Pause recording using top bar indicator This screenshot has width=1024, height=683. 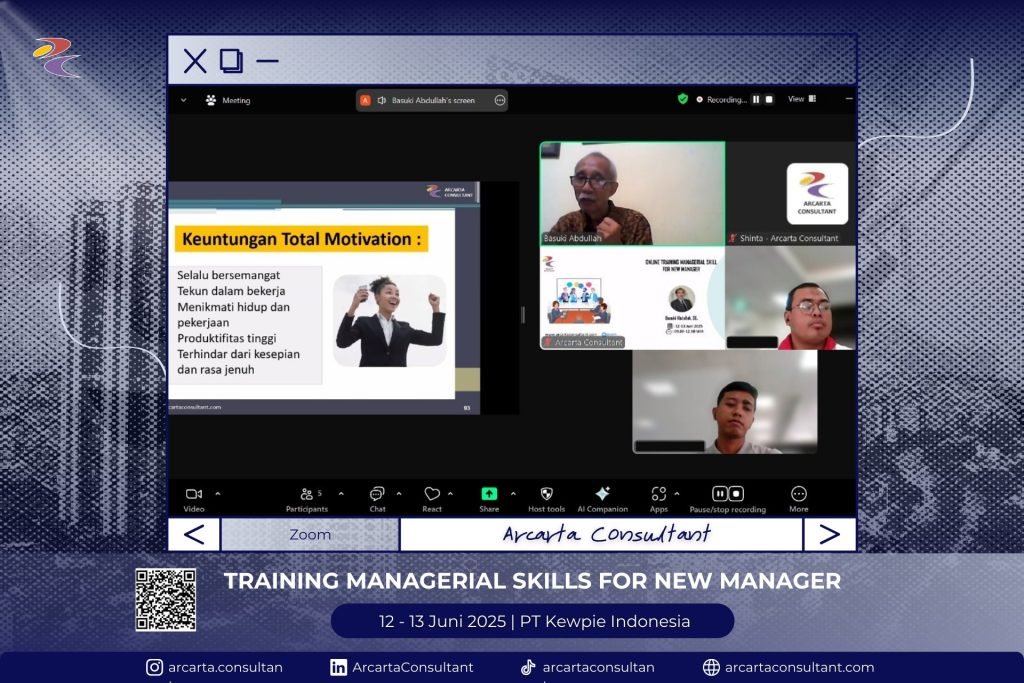(756, 100)
